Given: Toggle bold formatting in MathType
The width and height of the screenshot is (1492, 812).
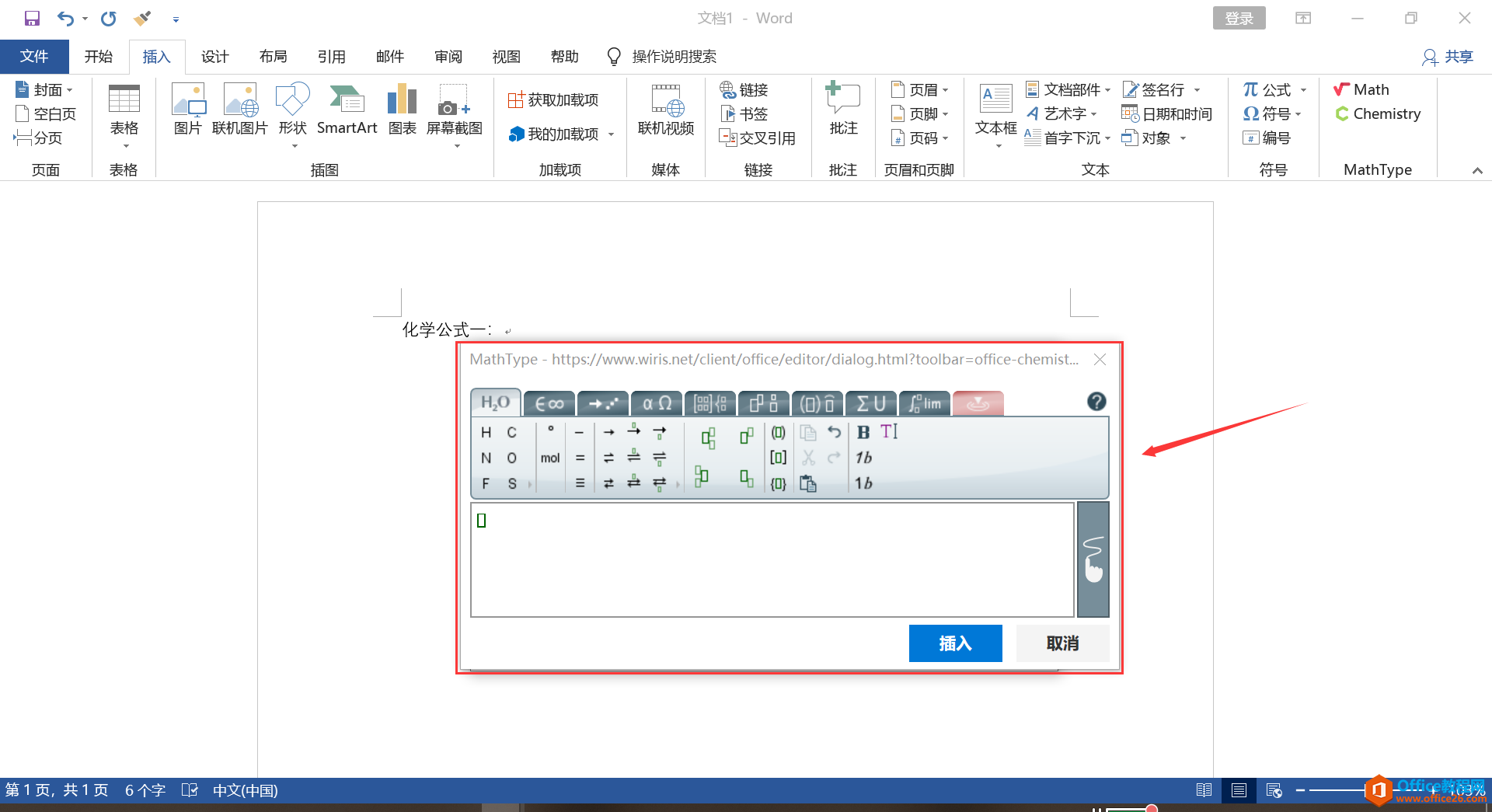Looking at the screenshot, I should [x=863, y=432].
